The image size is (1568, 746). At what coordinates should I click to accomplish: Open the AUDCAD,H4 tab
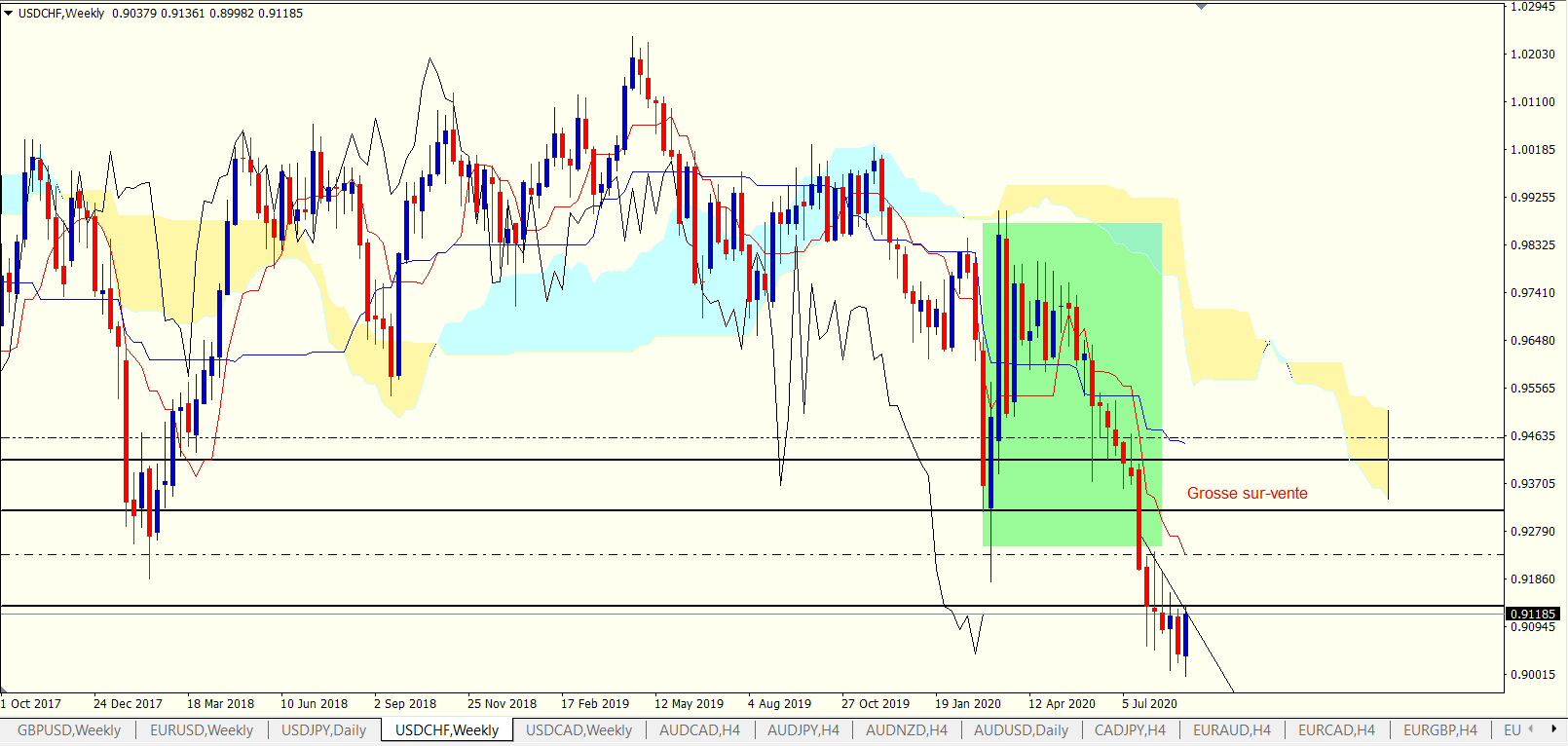(699, 730)
